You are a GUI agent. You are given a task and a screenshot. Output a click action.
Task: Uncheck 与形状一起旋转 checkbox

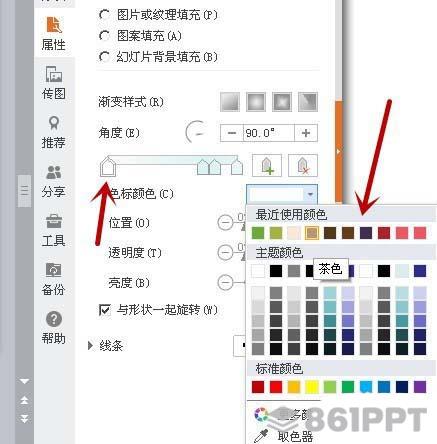click(105, 310)
